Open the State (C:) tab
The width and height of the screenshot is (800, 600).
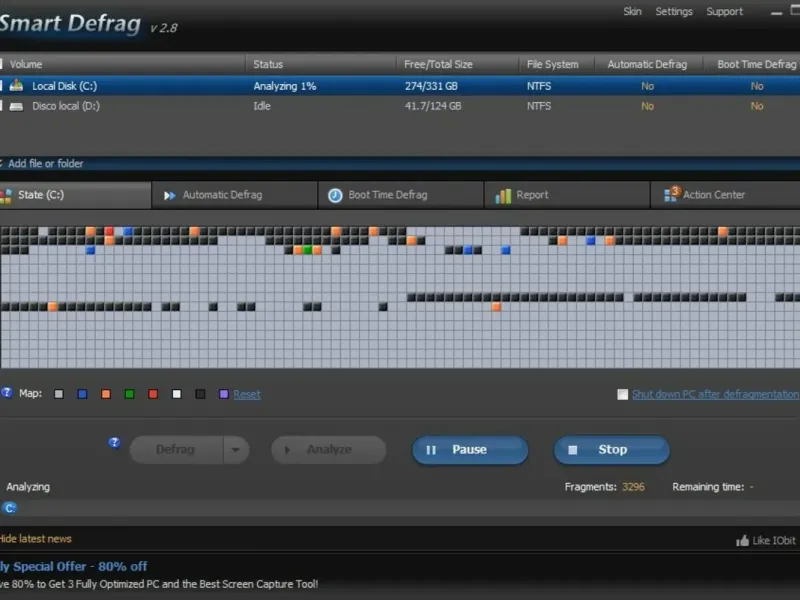[x=75, y=195]
